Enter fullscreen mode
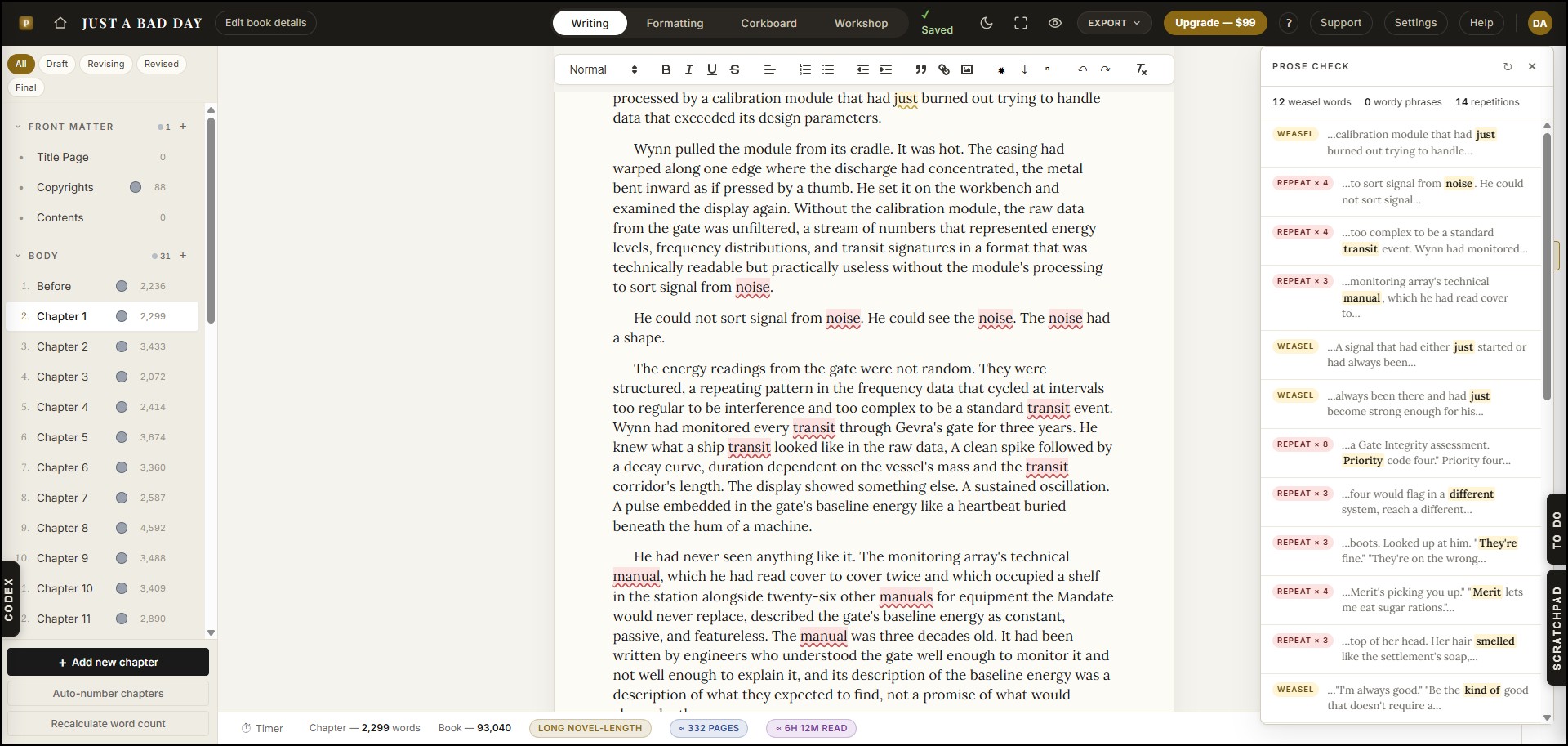 pos(1020,23)
